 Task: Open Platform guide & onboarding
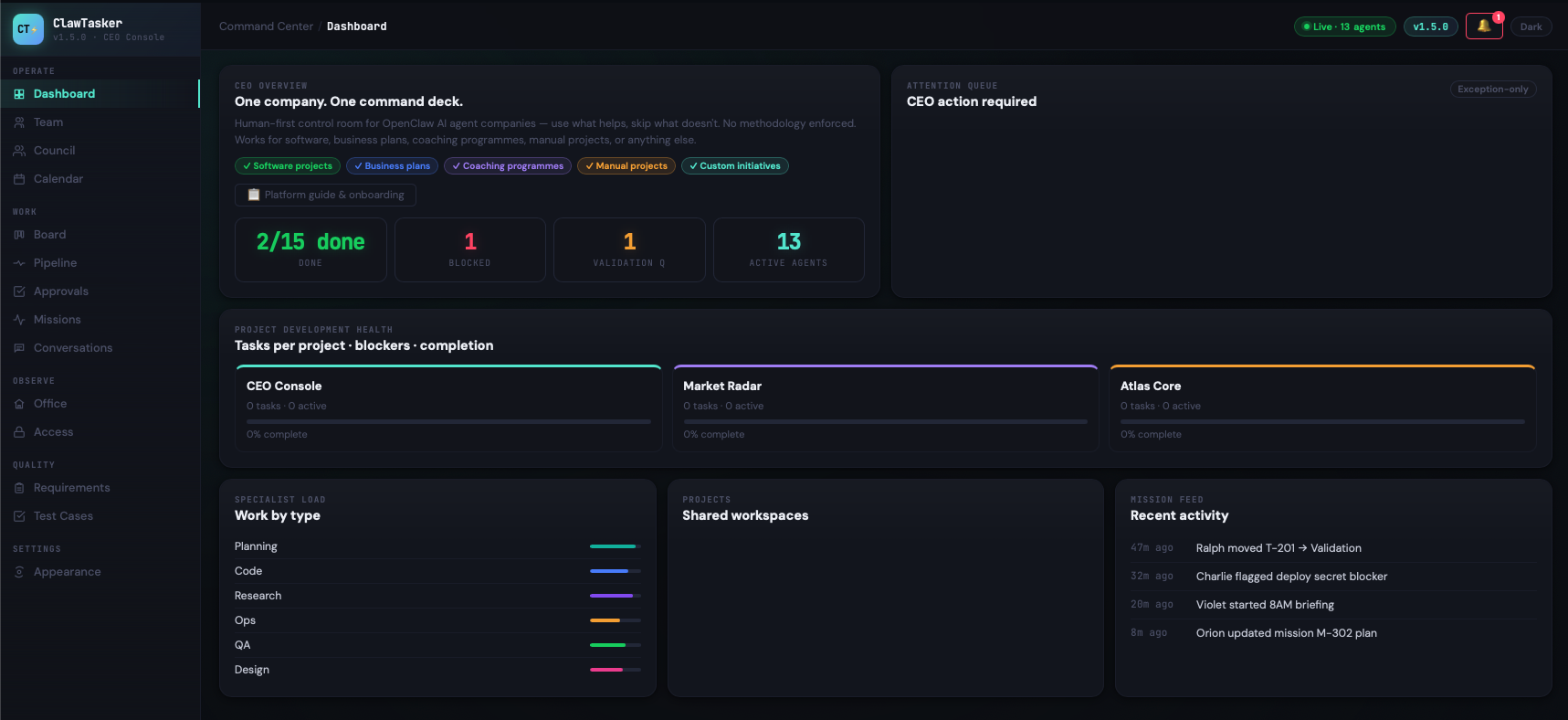[325, 195]
